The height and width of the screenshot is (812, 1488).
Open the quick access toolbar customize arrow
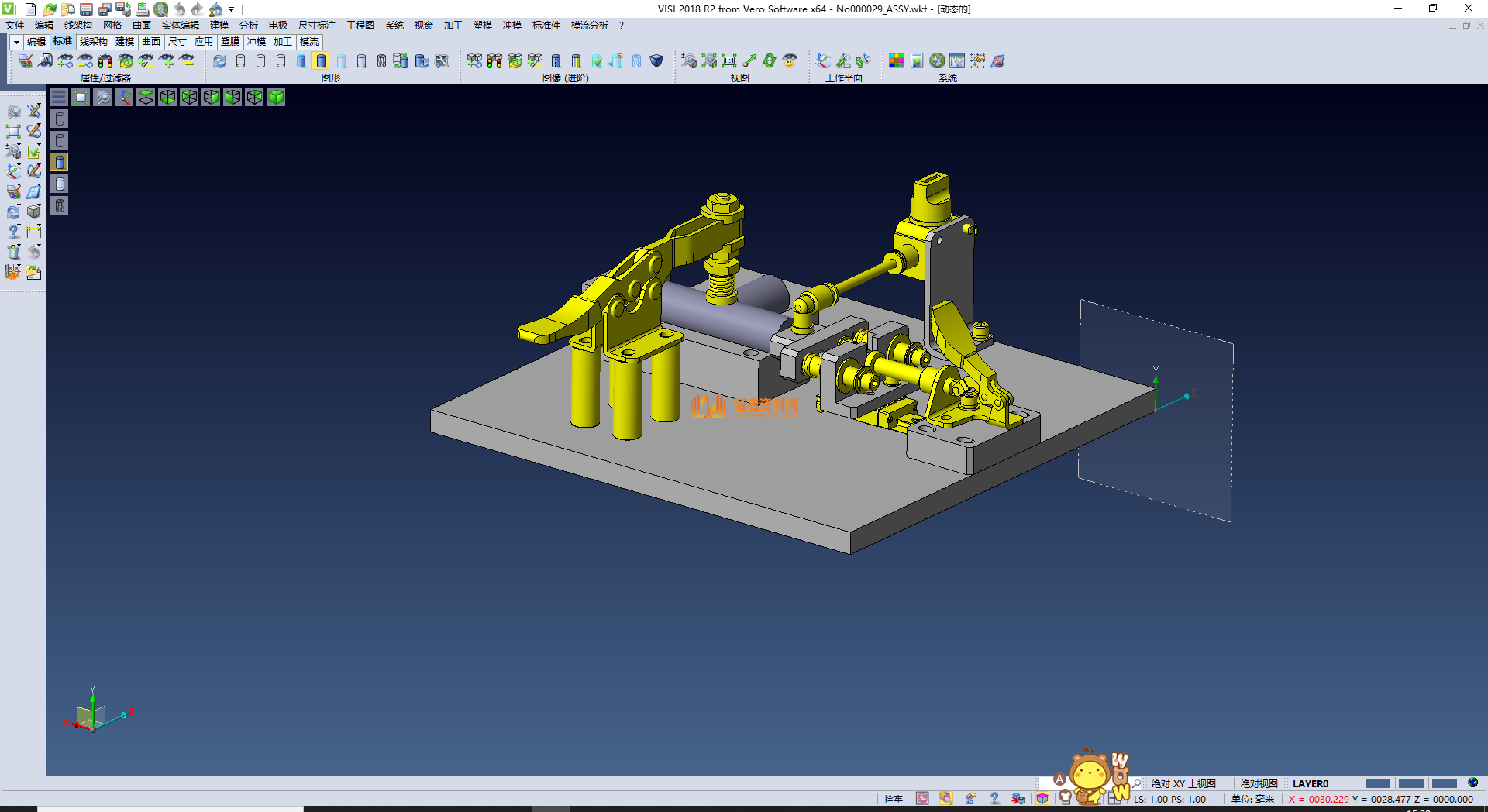pyautogui.click(x=231, y=9)
